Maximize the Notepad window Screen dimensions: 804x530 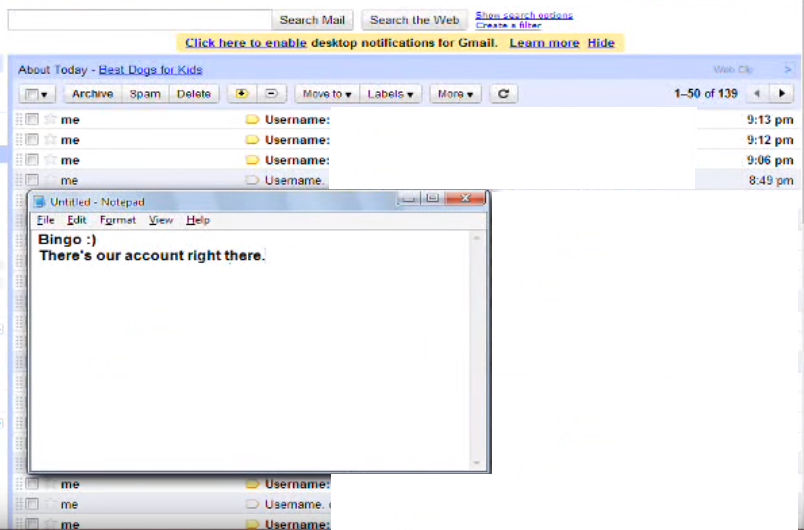(433, 198)
